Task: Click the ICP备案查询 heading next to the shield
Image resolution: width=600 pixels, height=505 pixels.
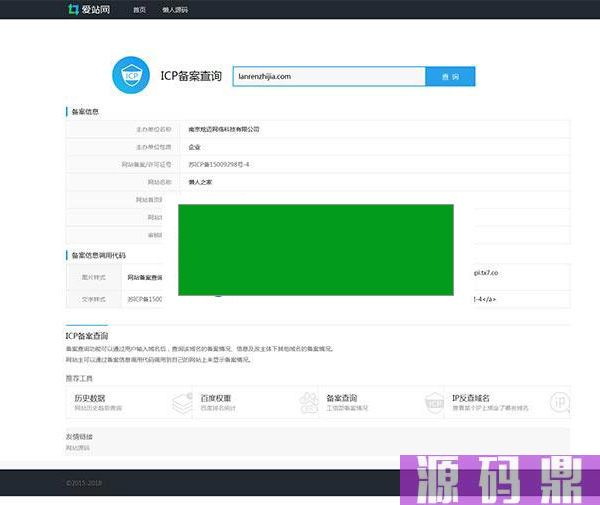Action: pos(191,76)
